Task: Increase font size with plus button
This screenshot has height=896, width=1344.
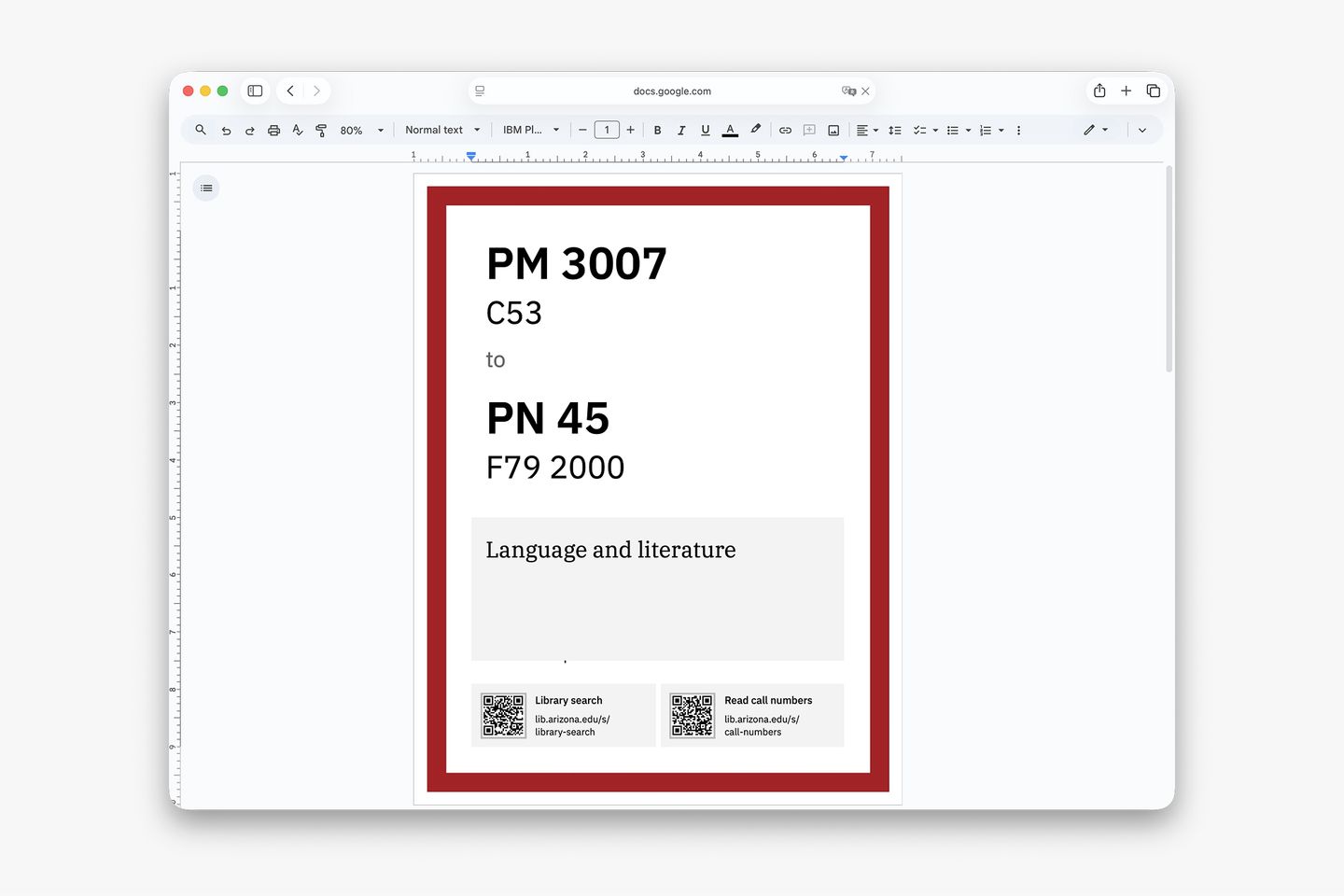Action: coord(631,131)
